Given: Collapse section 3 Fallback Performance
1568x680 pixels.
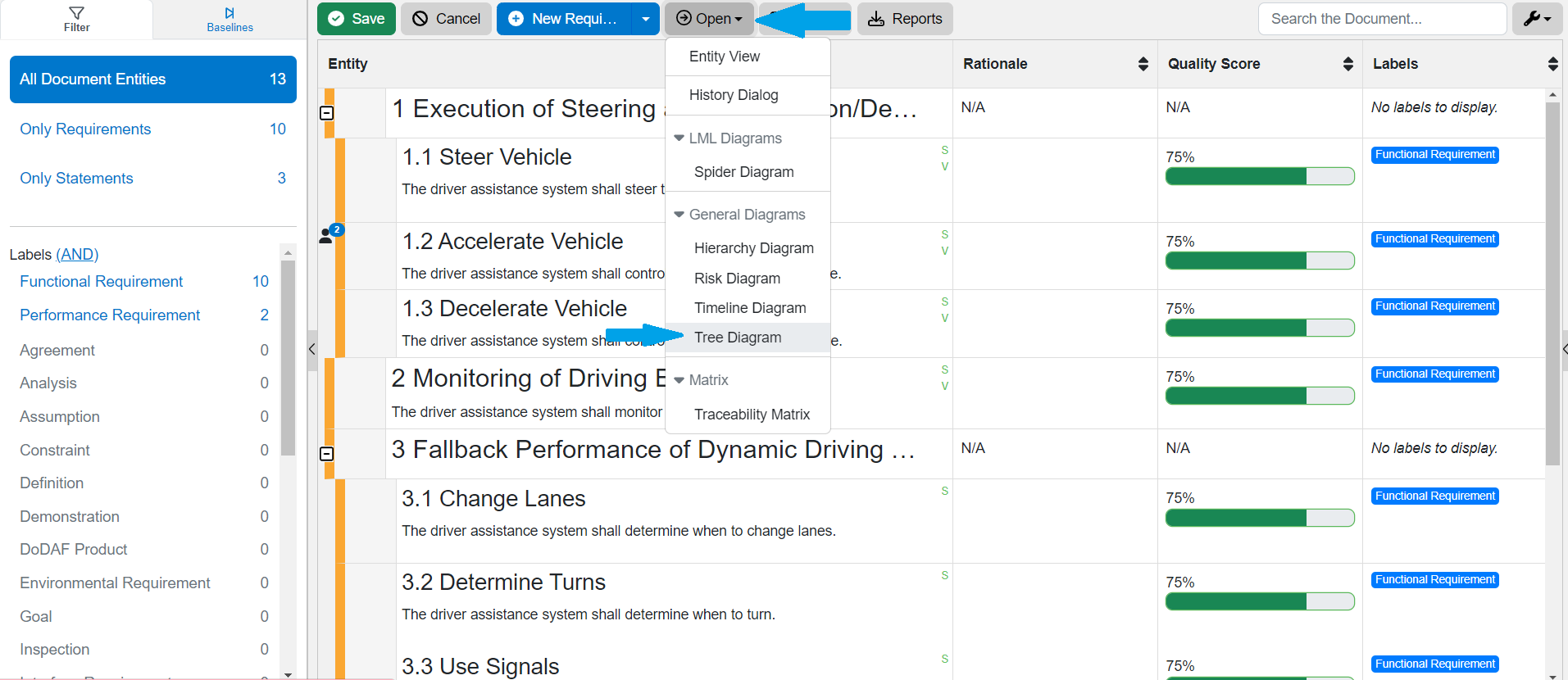Looking at the screenshot, I should click(326, 454).
